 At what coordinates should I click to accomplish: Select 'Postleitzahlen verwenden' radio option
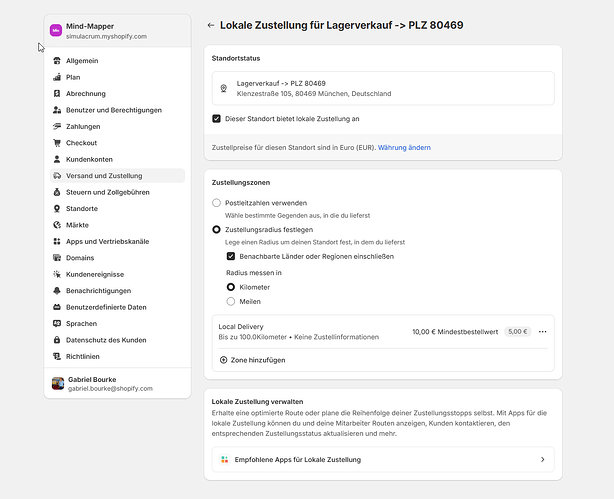pyautogui.click(x=217, y=203)
